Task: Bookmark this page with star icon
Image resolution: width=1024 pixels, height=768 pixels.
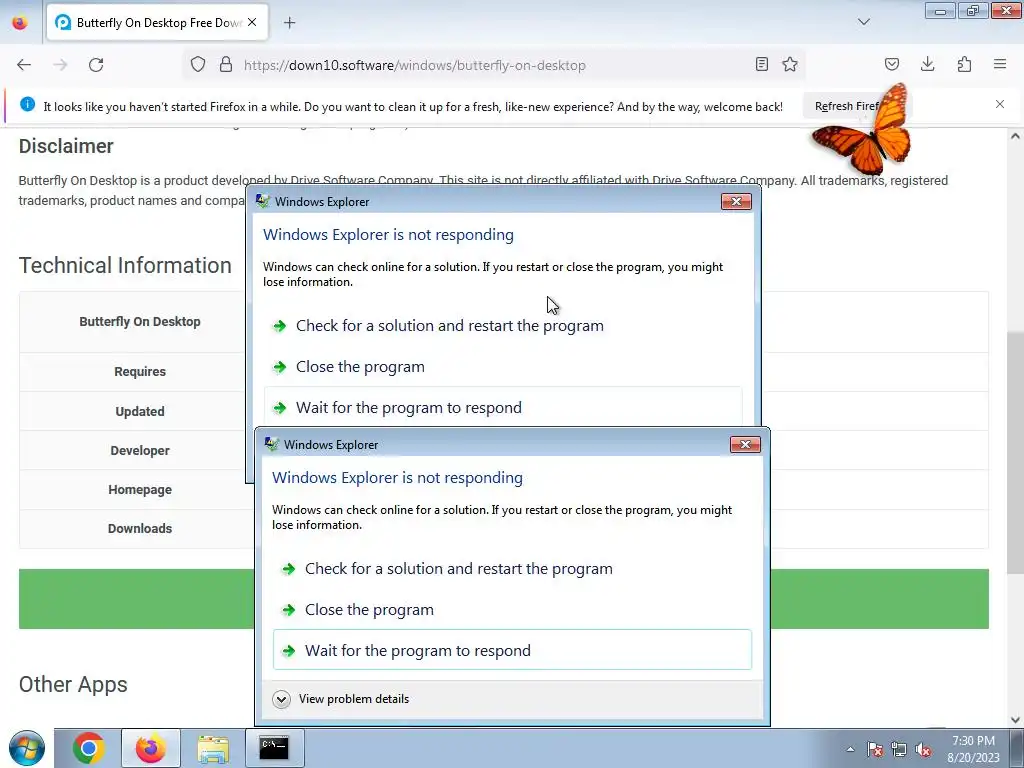Action: 790,64
